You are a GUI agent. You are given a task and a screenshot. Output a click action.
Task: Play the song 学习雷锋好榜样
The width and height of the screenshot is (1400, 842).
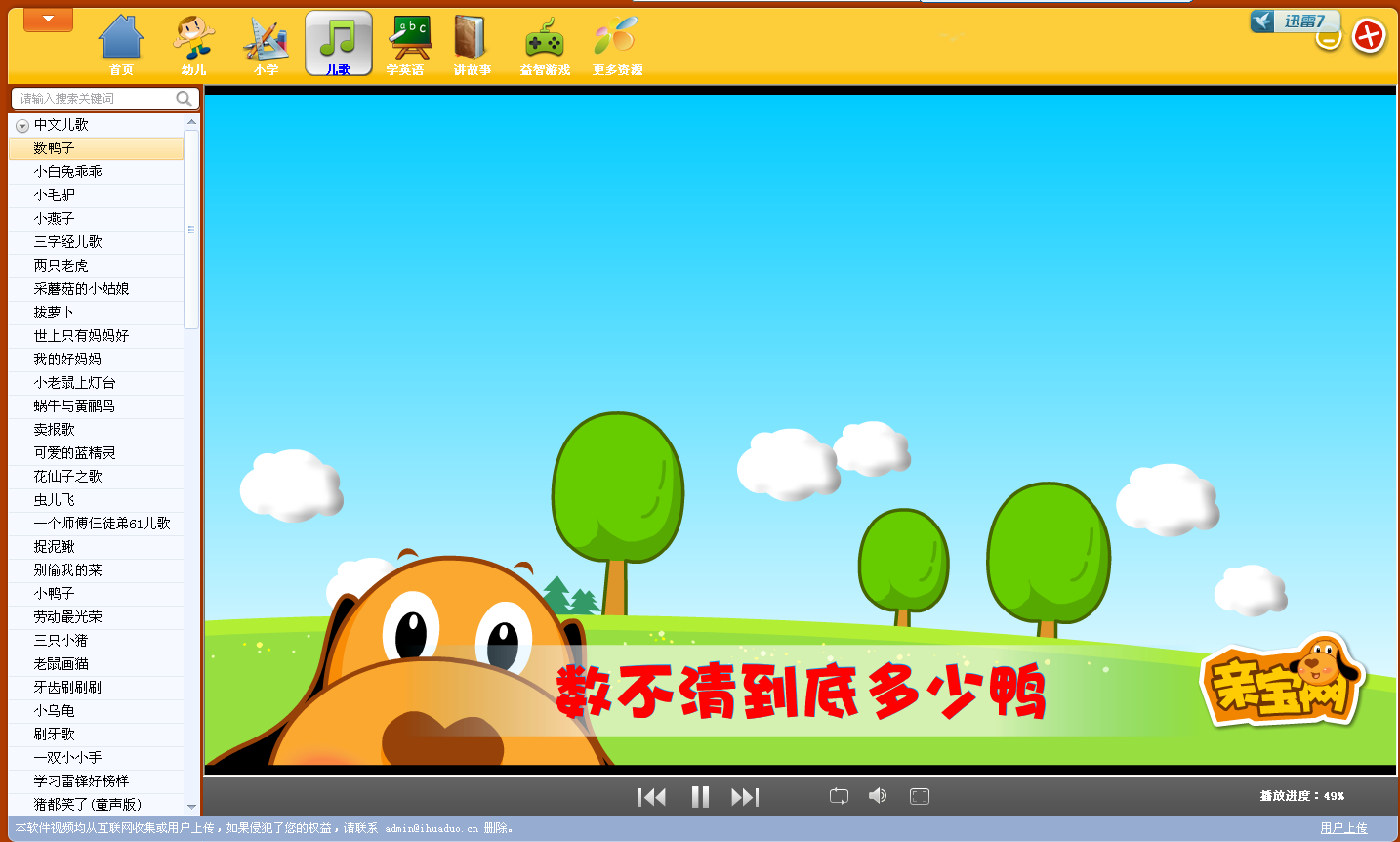[x=96, y=781]
